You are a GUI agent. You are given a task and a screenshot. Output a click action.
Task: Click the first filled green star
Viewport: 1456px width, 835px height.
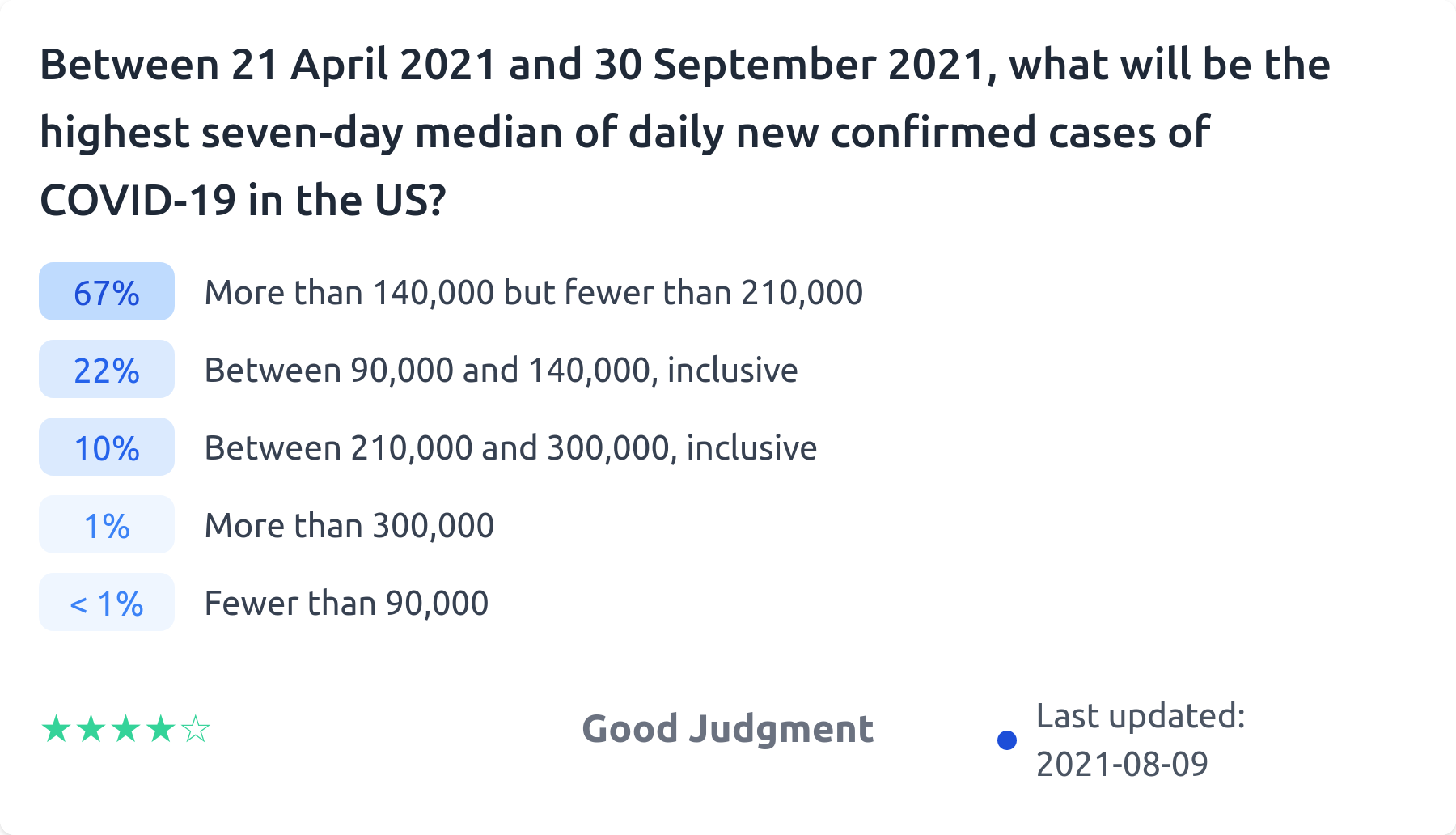pos(56,730)
